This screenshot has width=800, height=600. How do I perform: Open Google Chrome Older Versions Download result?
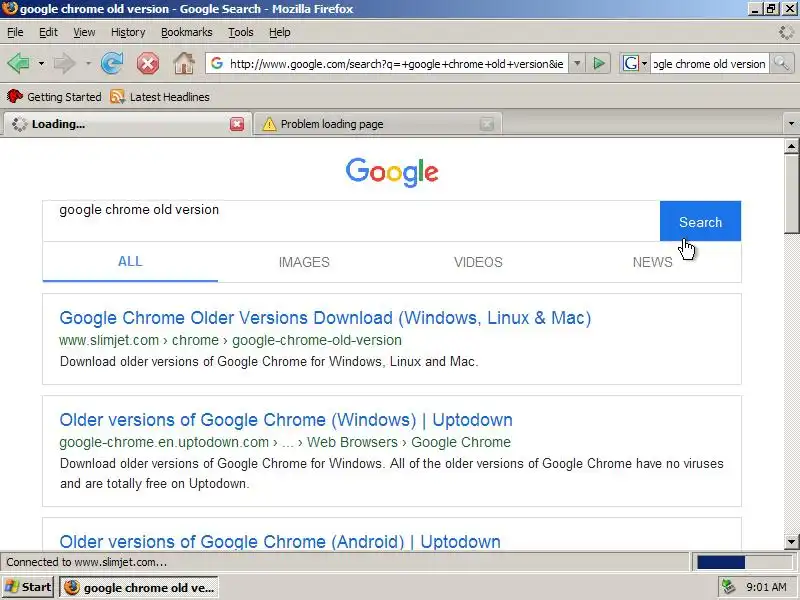325,318
